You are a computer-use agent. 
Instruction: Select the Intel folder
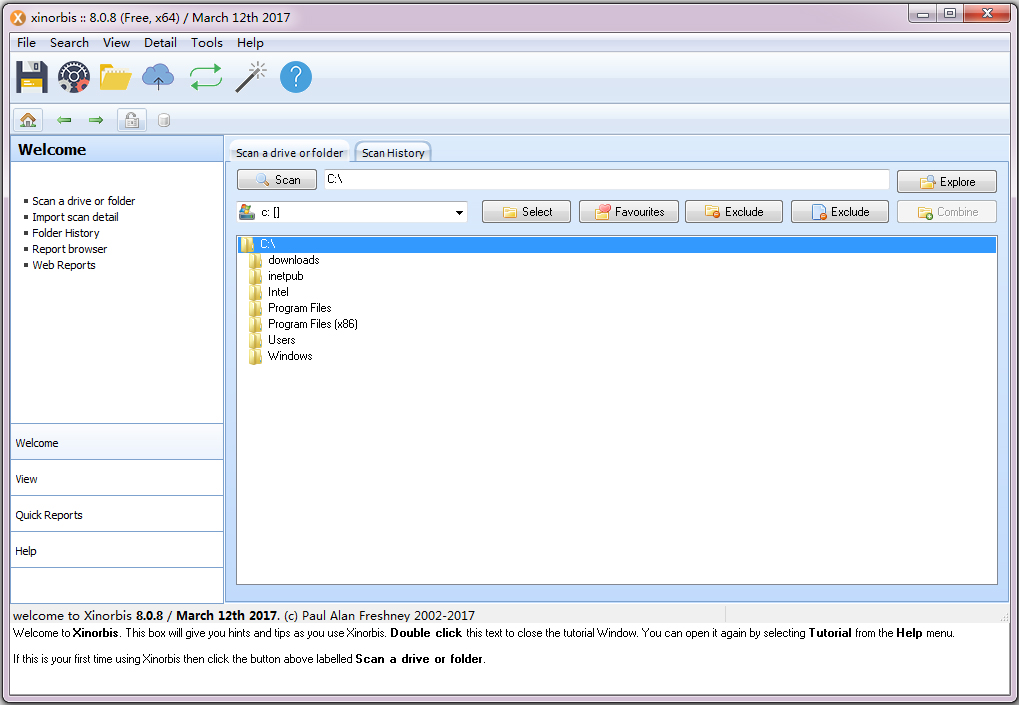[x=278, y=292]
